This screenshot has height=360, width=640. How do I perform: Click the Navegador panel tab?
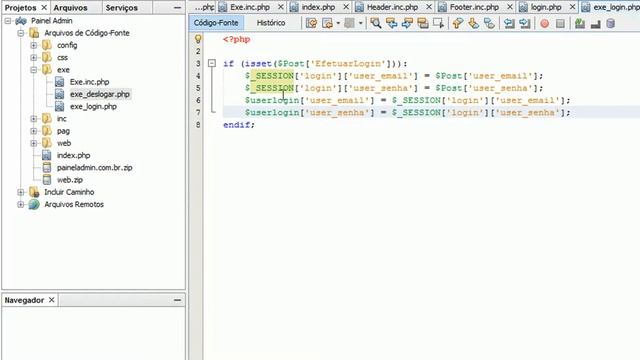[x=24, y=300]
